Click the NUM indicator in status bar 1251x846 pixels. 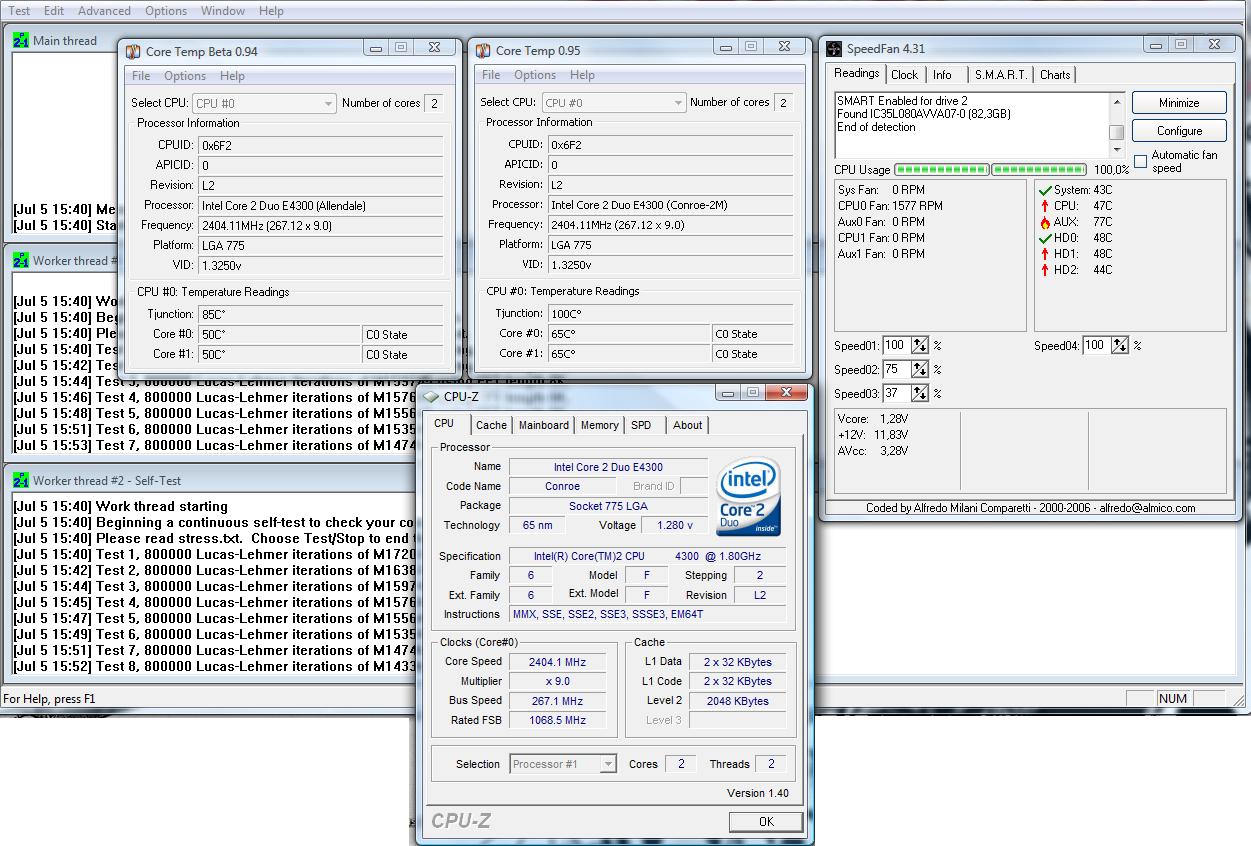coord(1173,699)
